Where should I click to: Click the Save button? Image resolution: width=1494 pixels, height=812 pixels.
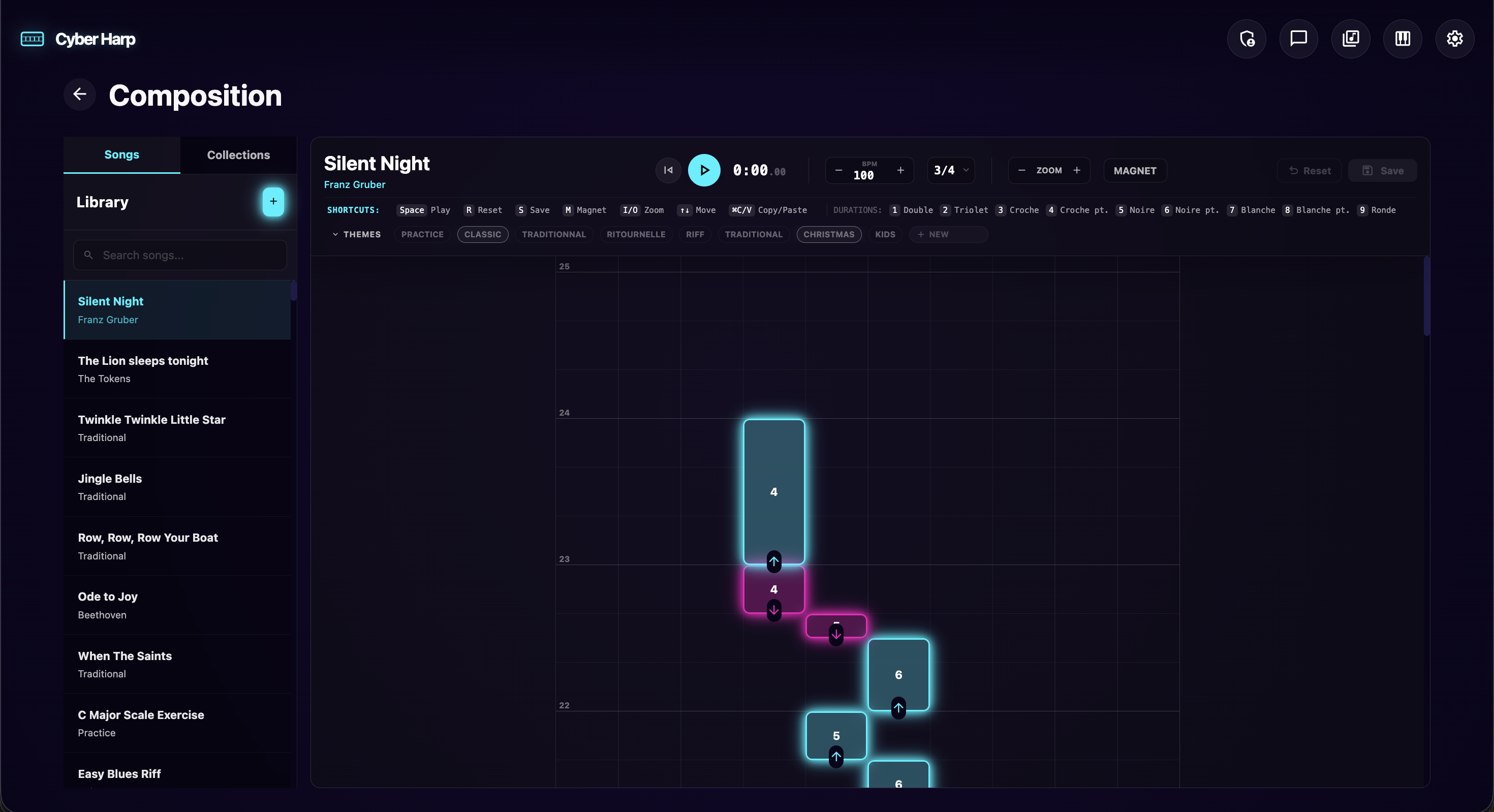[1382, 171]
